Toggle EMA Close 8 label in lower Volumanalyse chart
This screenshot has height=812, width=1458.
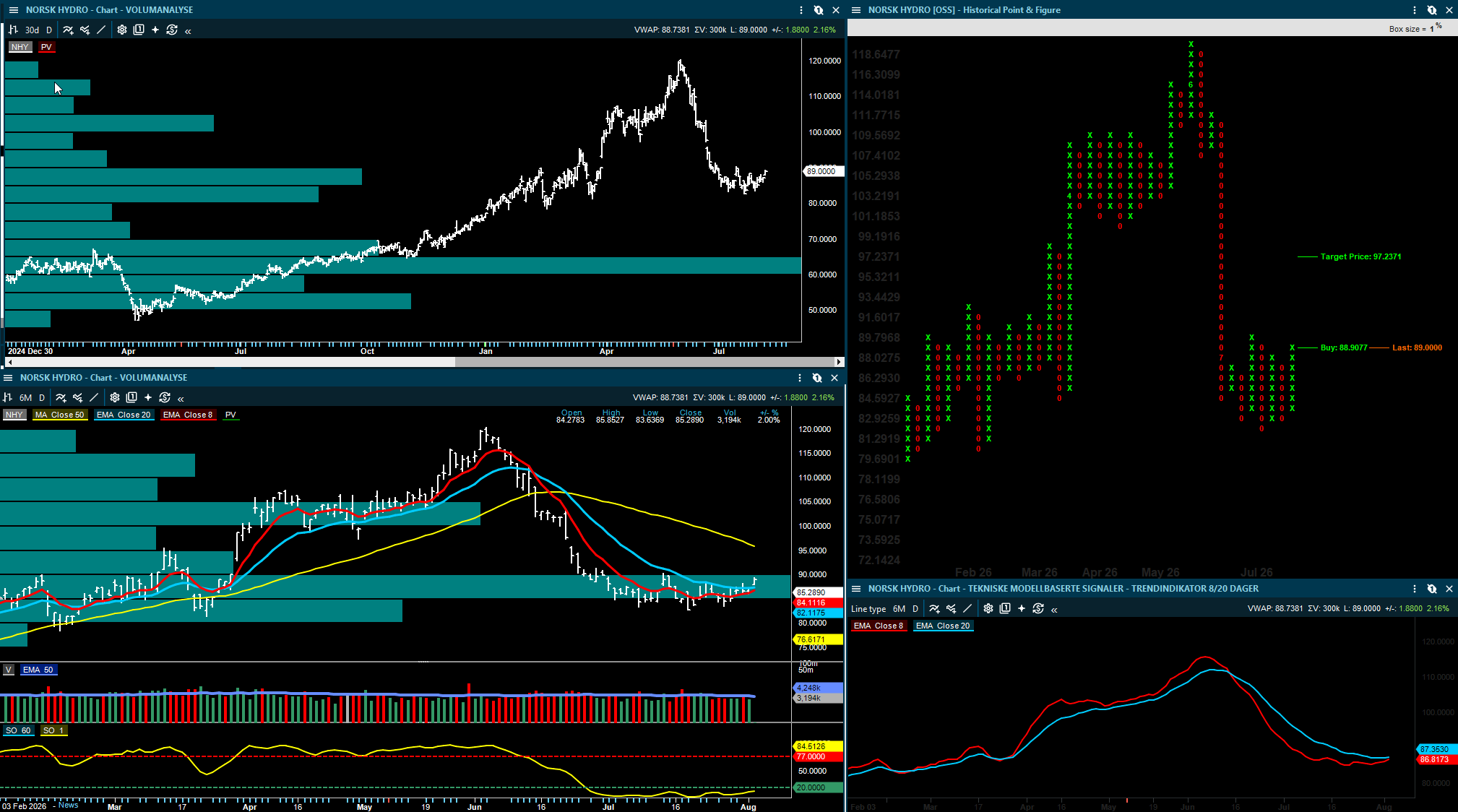point(188,415)
